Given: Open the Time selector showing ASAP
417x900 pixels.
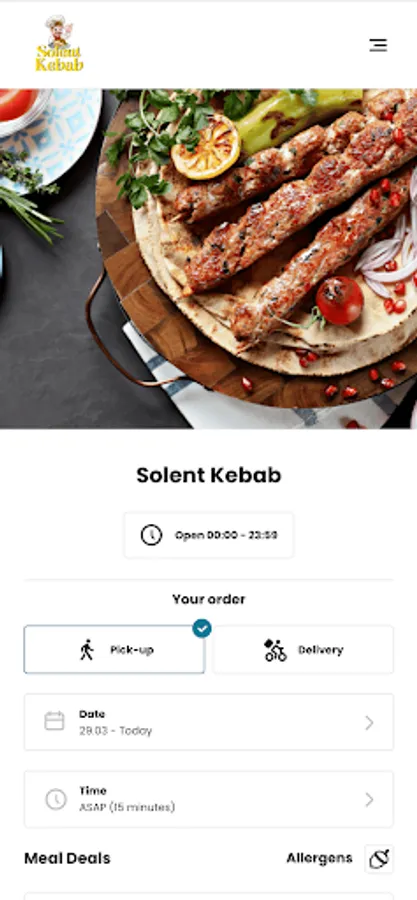Looking at the screenshot, I should [209, 799].
